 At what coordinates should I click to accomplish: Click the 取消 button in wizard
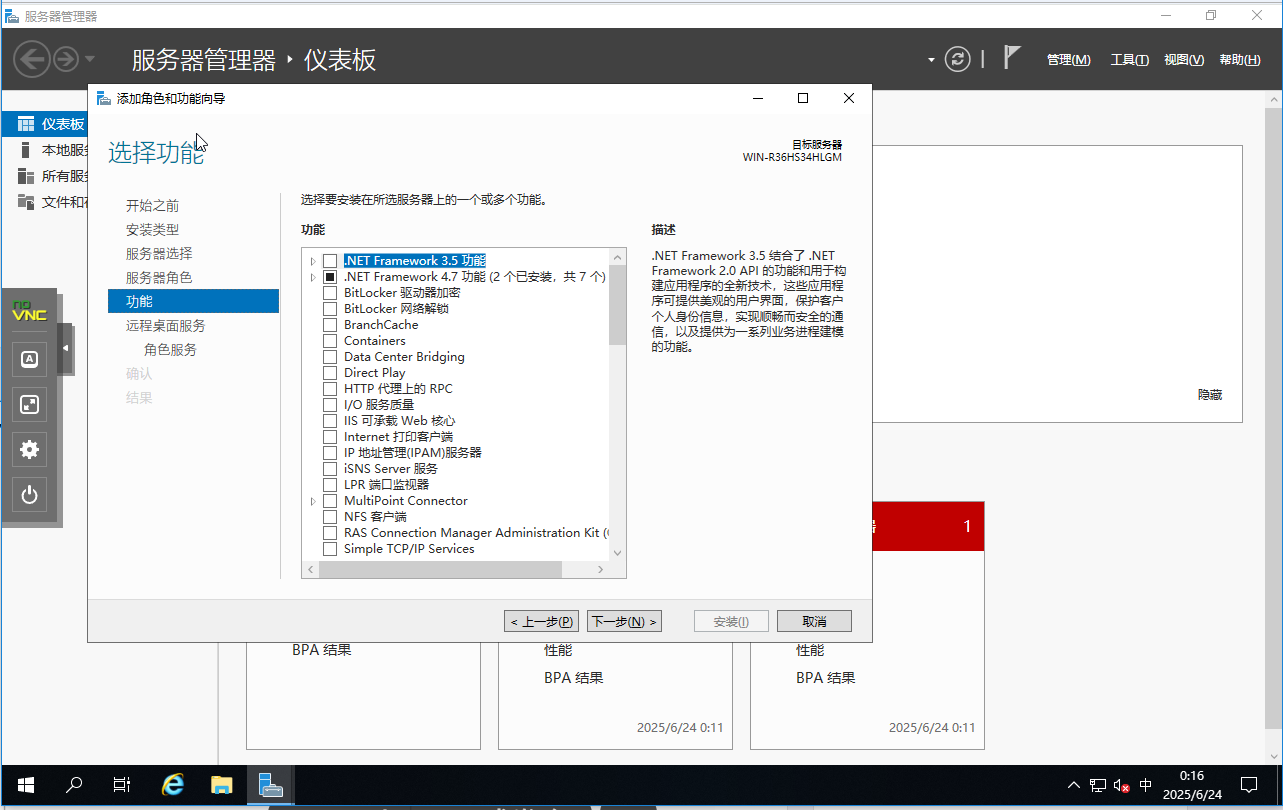[x=814, y=621]
